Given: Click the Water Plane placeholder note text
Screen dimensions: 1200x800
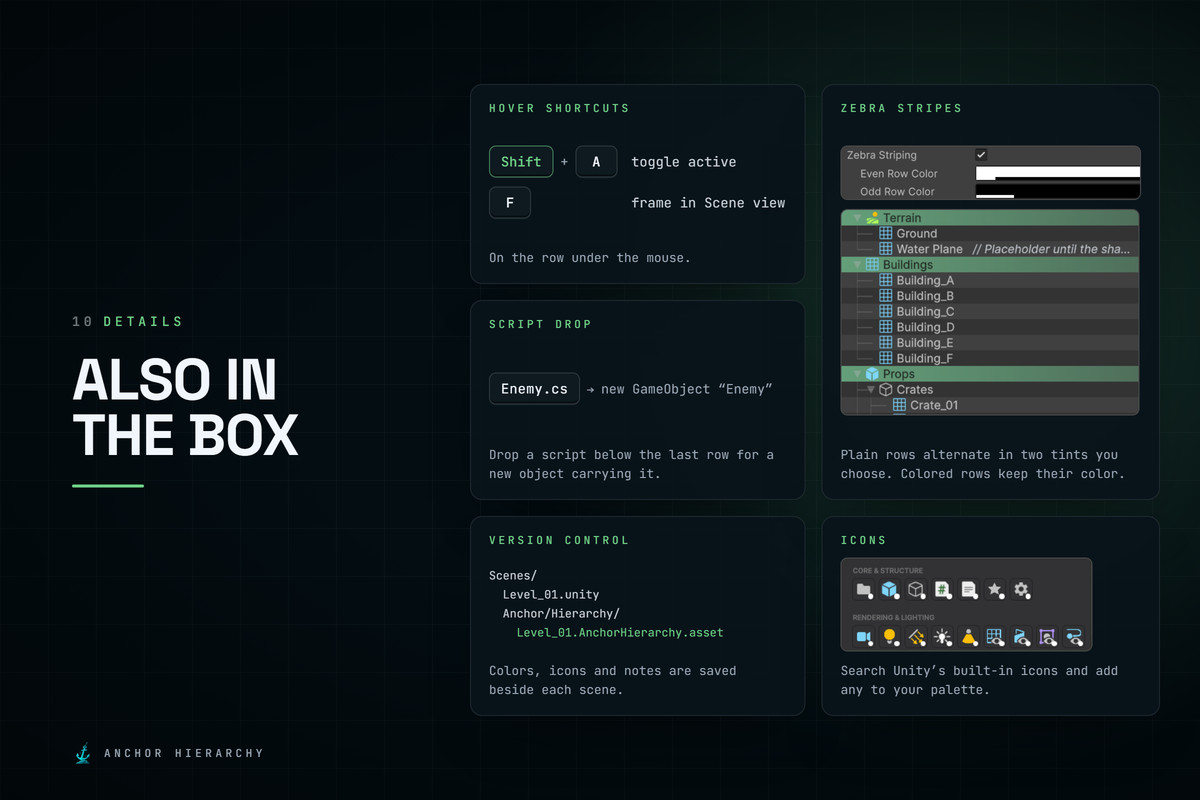Looking at the screenshot, I should [x=1052, y=249].
